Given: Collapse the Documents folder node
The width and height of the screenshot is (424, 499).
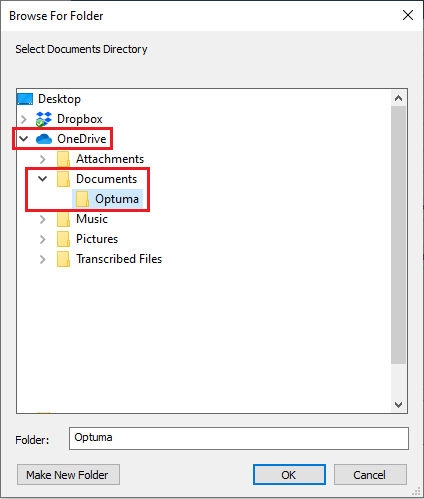Looking at the screenshot, I should click(43, 179).
